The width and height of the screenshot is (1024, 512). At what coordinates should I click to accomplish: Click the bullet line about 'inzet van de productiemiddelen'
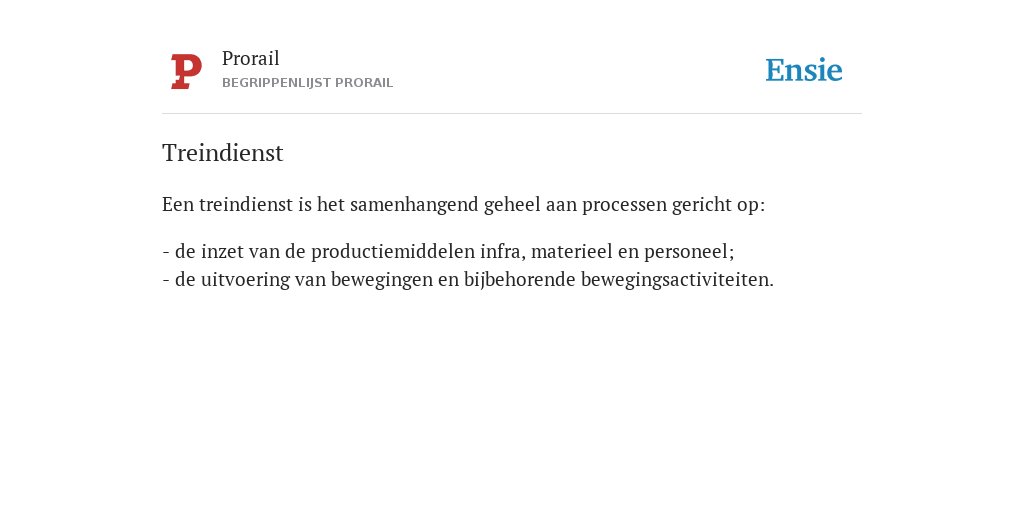[449, 251]
